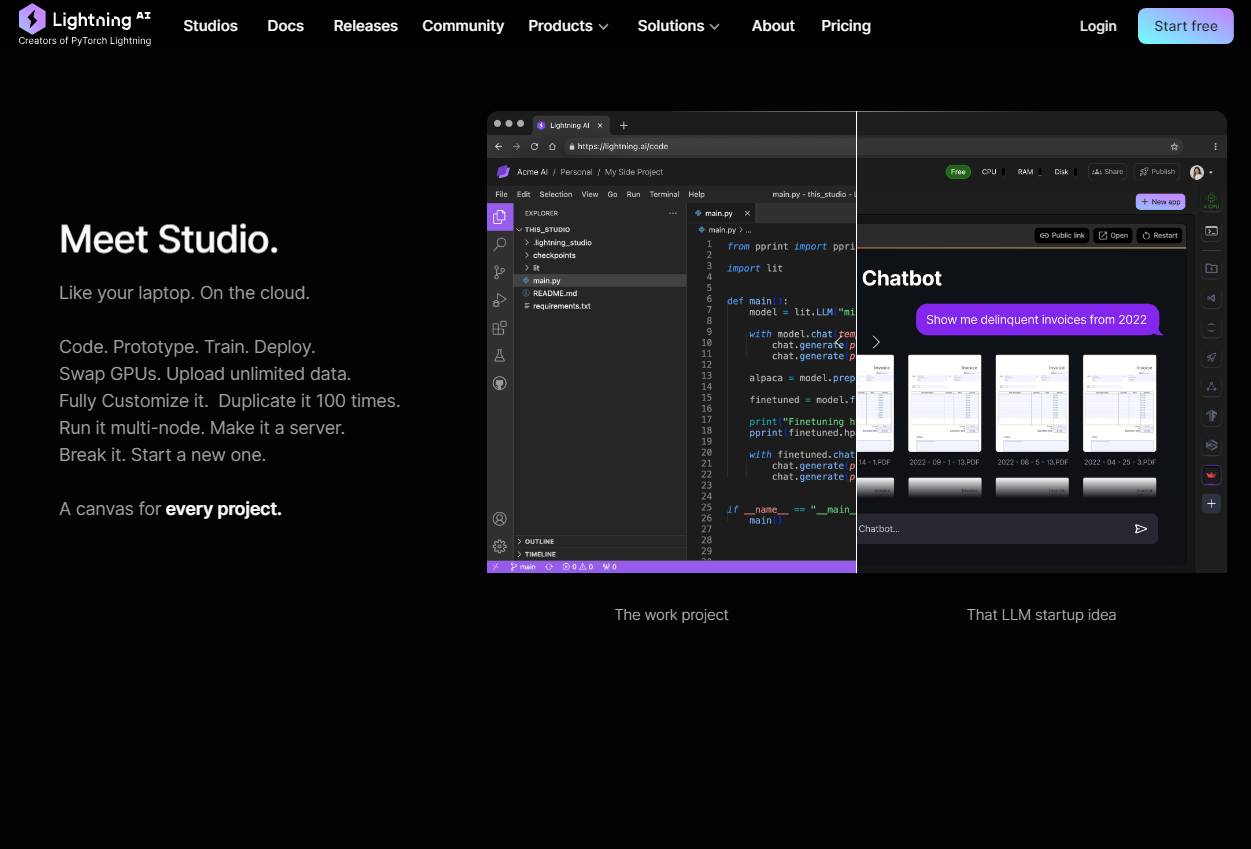Viewport: 1251px width, 849px height.
Task: Open invoice thumbnail 2022 - 09 - 1 - 13.PDF
Action: click(x=944, y=403)
